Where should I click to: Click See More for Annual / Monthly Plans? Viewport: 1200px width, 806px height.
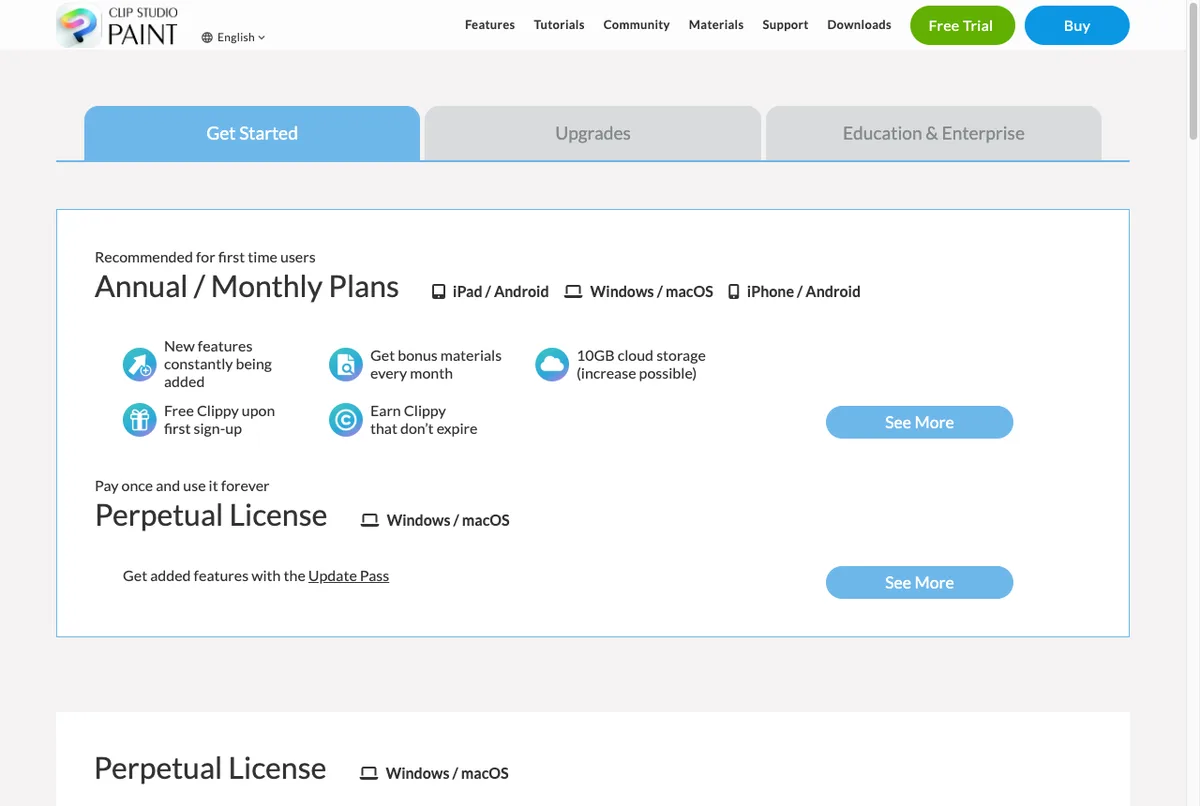(919, 422)
